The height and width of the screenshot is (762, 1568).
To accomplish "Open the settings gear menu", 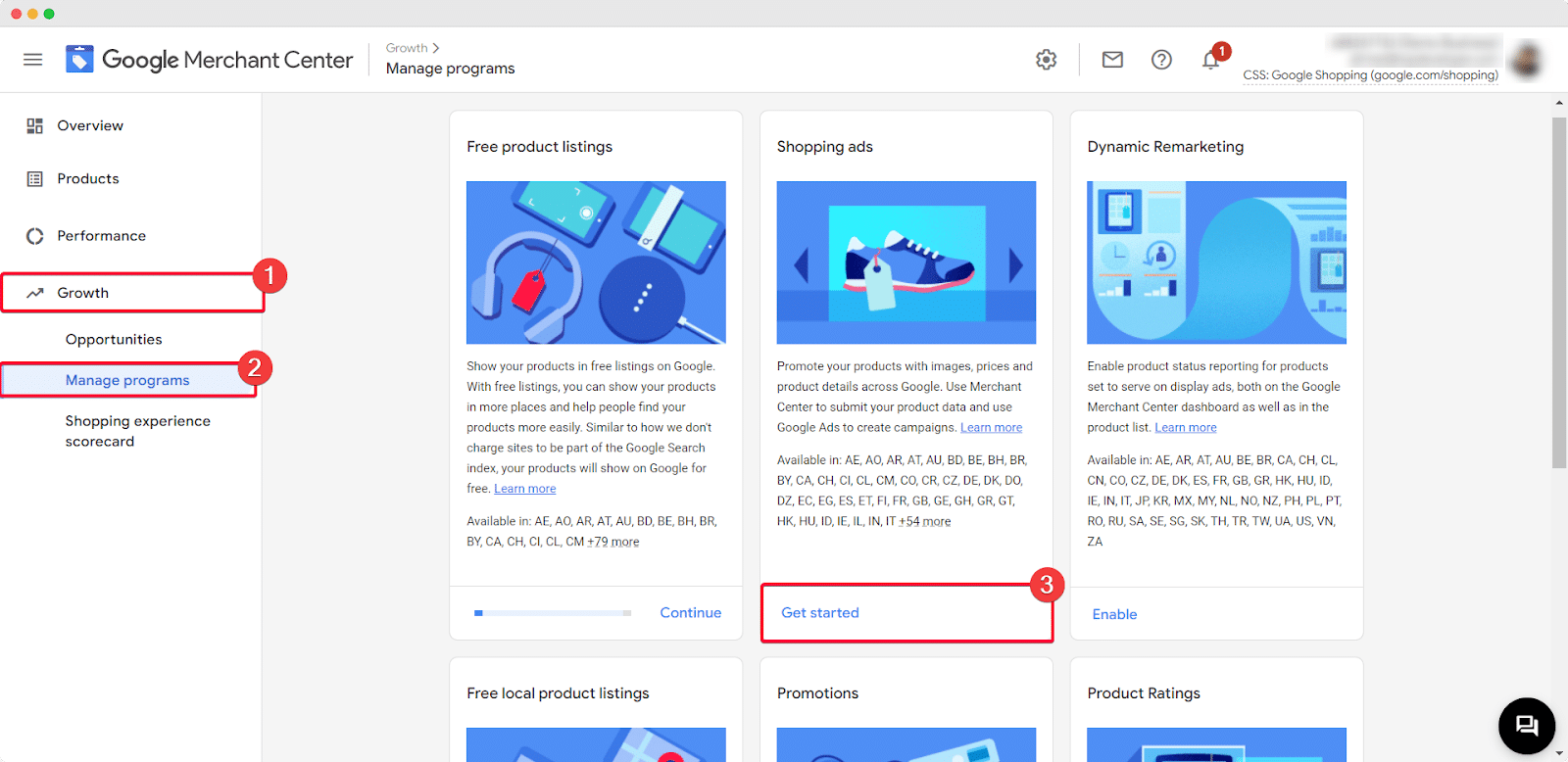I will point(1047,60).
